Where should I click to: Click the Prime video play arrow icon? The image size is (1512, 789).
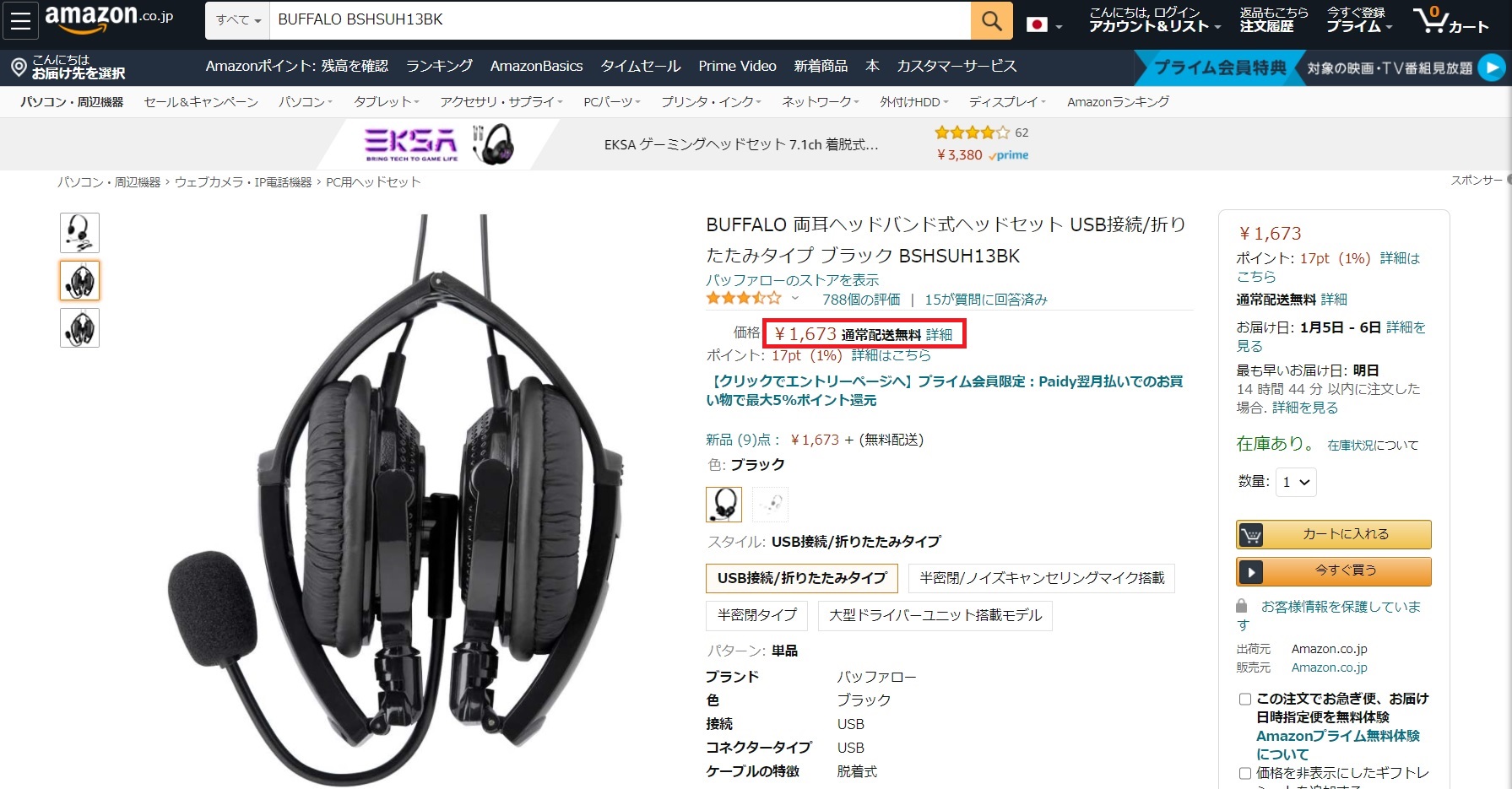1492,68
